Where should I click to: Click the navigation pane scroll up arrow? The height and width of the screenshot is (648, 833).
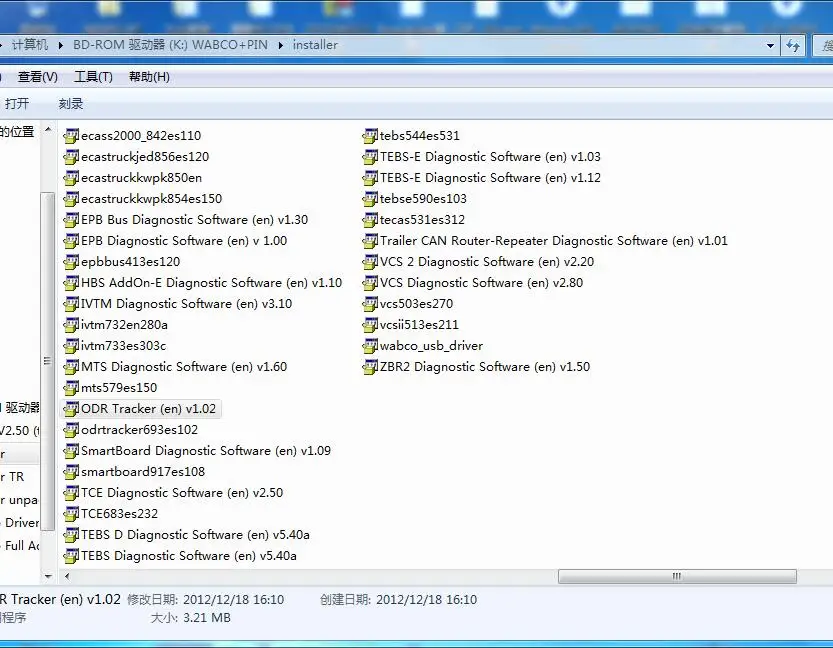tap(48, 129)
